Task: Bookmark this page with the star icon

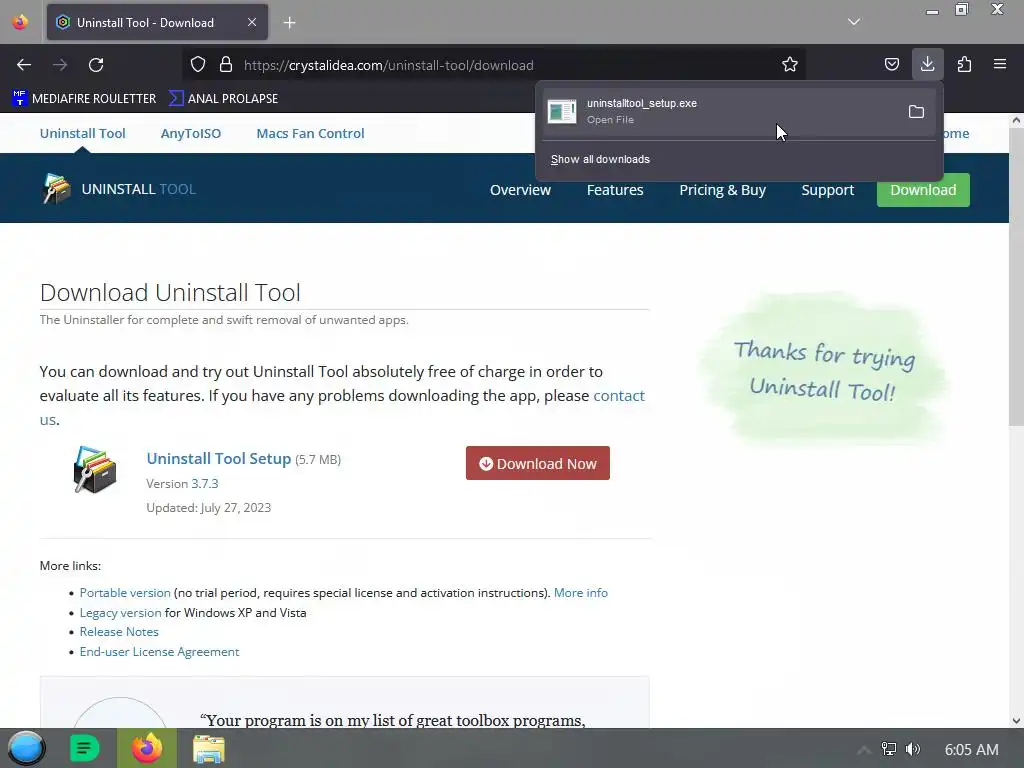Action: point(790,65)
